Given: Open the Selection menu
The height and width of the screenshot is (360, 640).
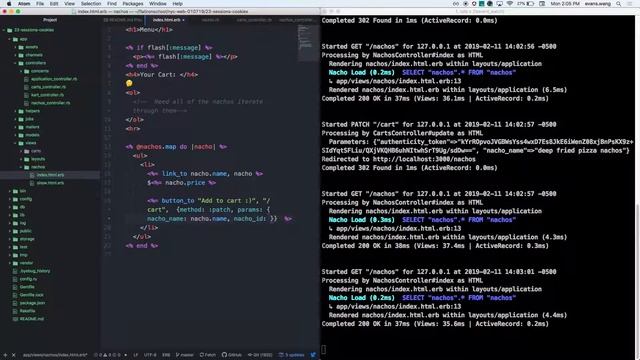Looking at the screenshot, I should [91, 4].
